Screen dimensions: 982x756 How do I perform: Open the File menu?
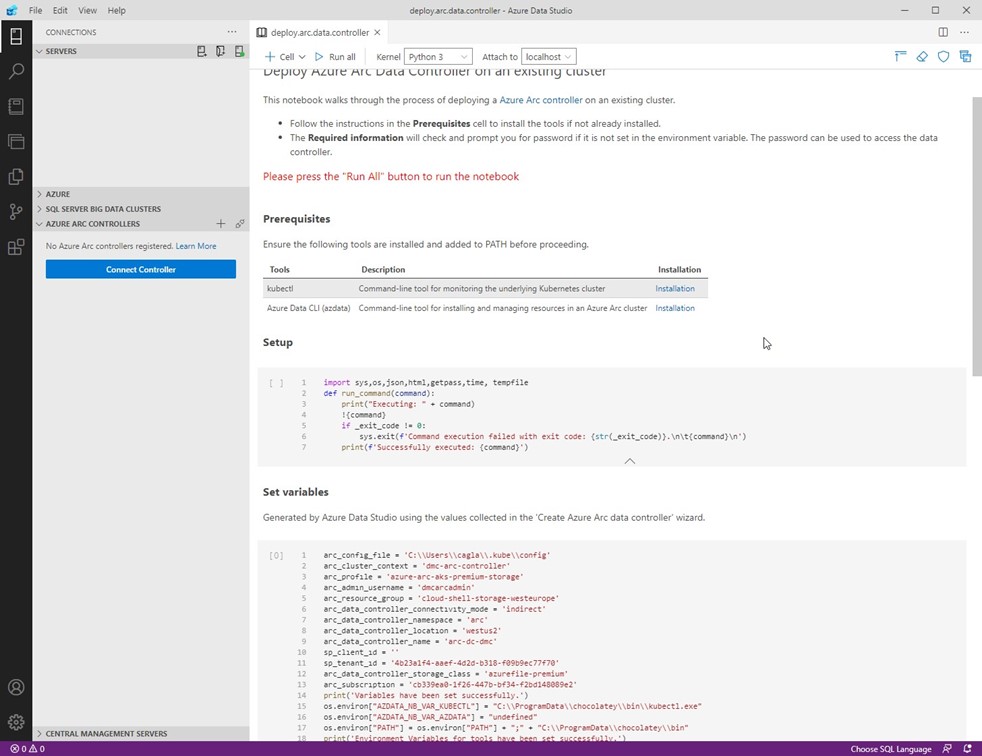[x=36, y=10]
